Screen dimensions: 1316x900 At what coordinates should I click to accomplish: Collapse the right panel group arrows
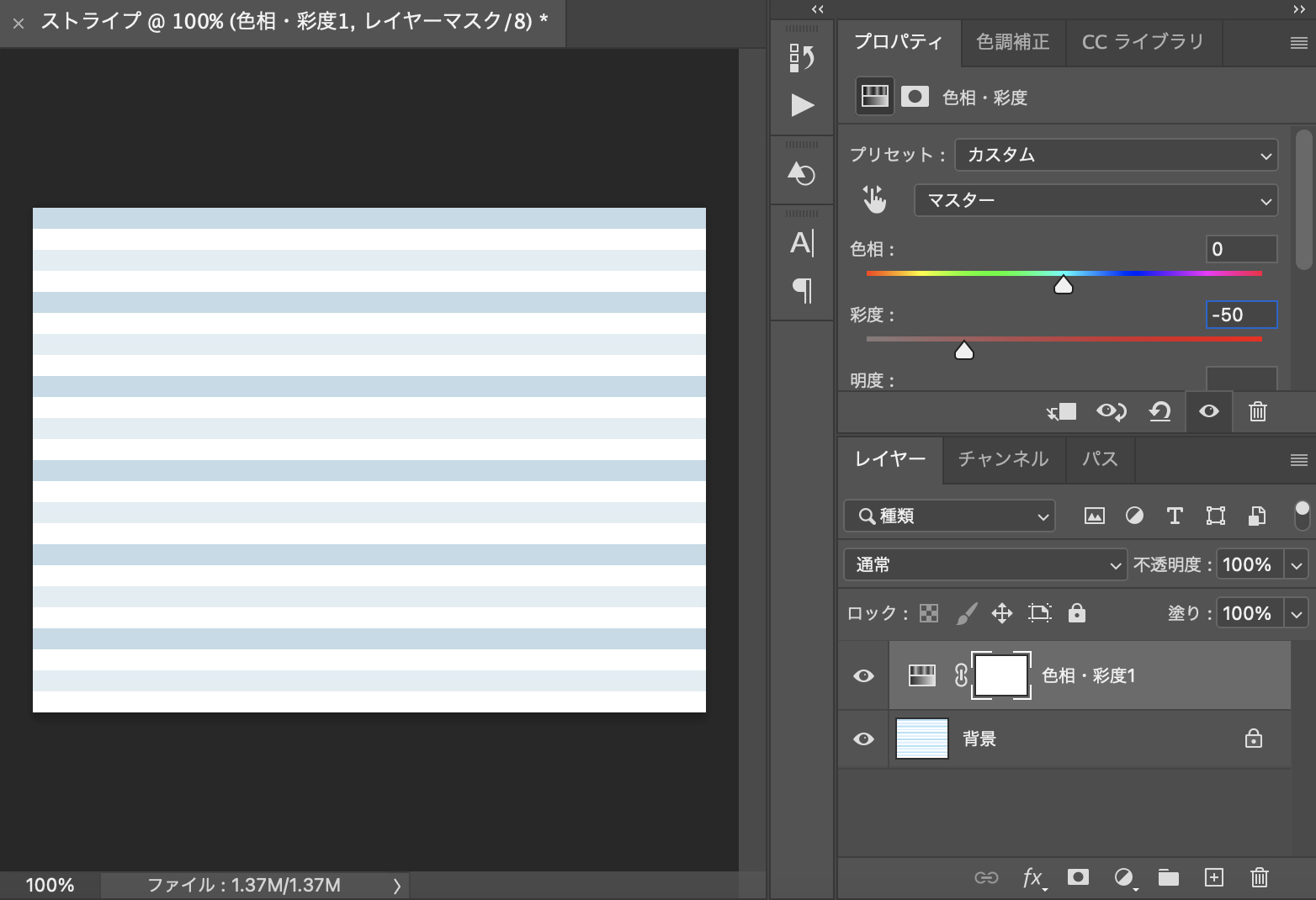[x=1299, y=9]
